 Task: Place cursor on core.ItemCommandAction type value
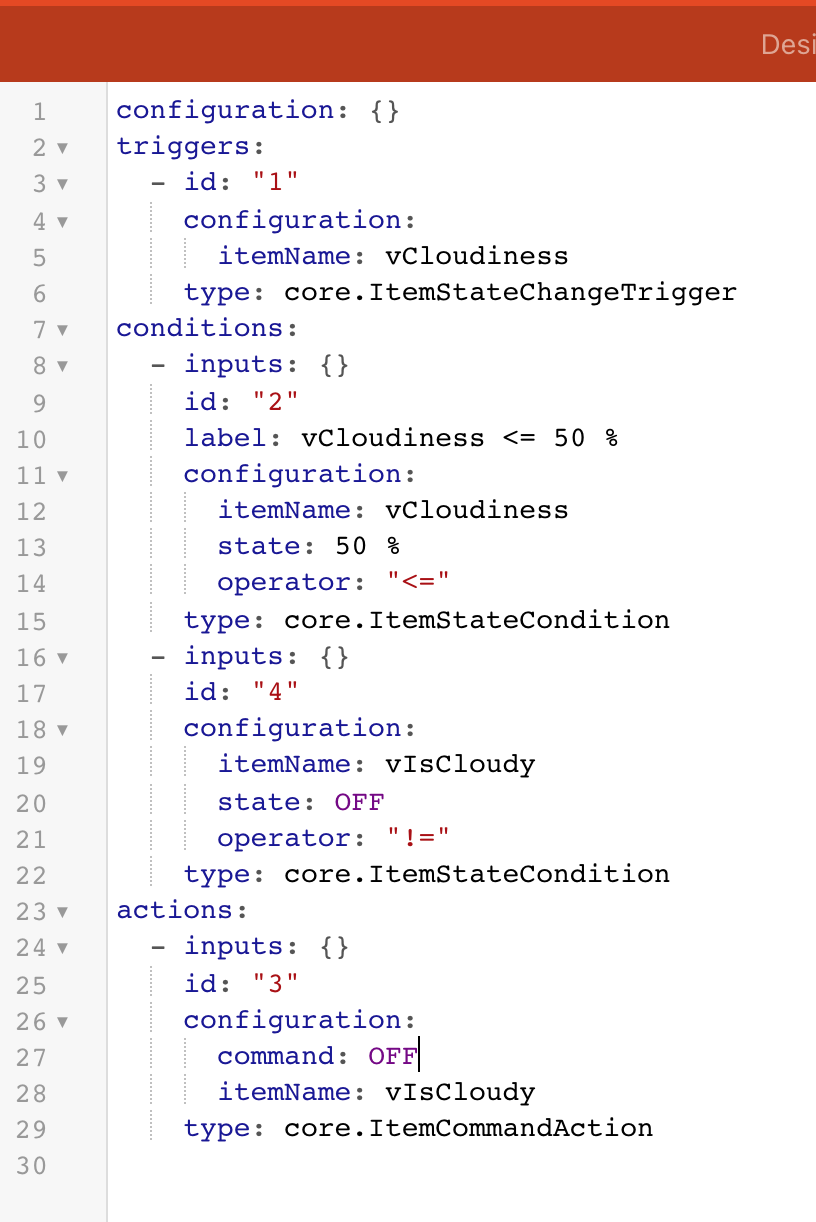tap(468, 1129)
